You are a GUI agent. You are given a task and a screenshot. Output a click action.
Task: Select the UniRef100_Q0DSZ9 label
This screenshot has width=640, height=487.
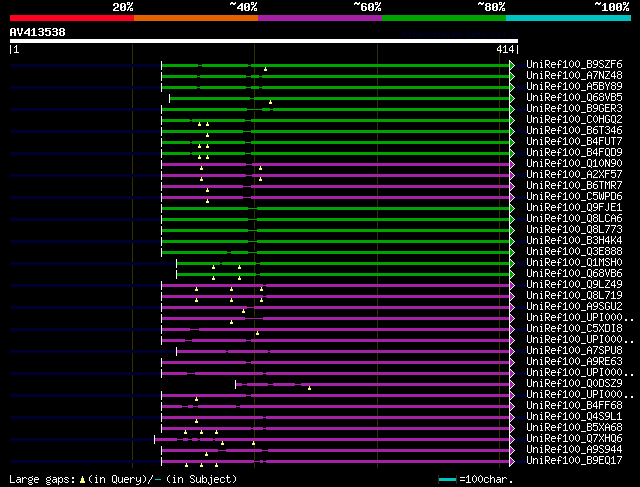(574, 384)
